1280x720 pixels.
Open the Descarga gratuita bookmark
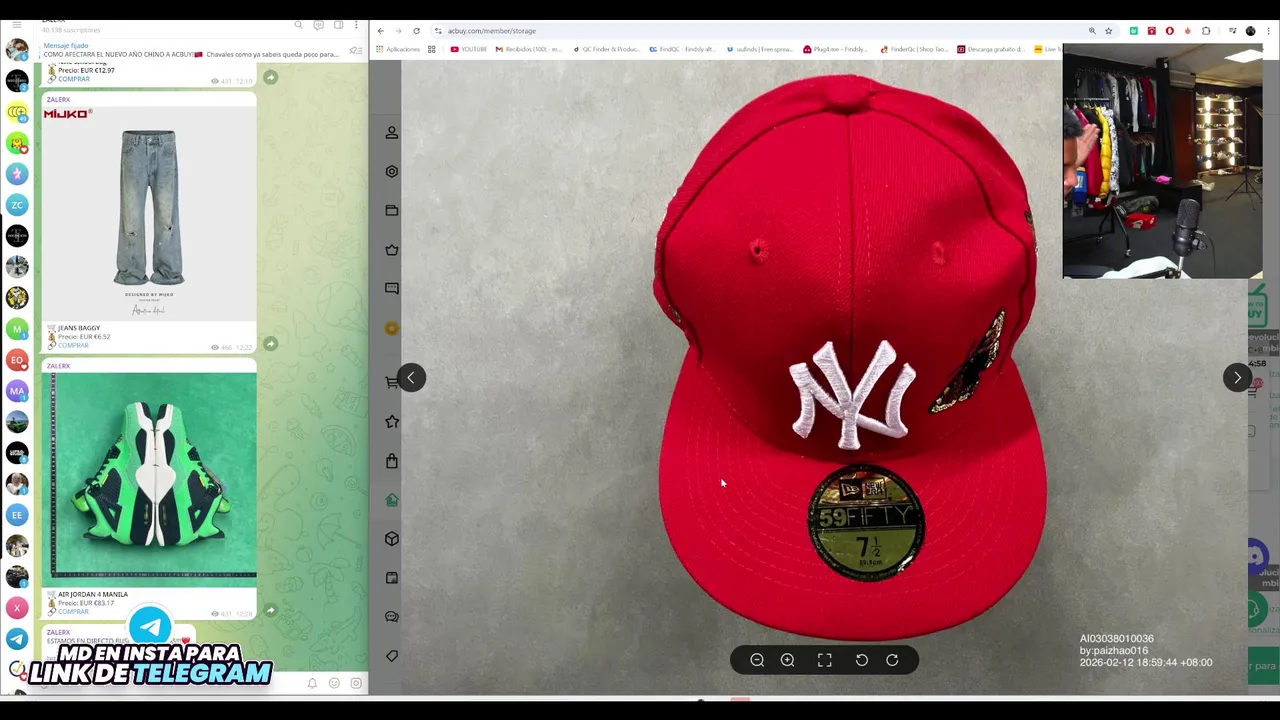[x=991, y=49]
